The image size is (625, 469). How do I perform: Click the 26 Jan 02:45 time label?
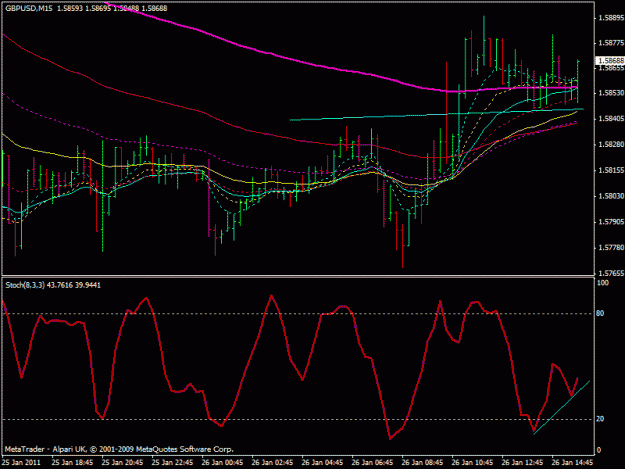pyautogui.click(x=273, y=463)
